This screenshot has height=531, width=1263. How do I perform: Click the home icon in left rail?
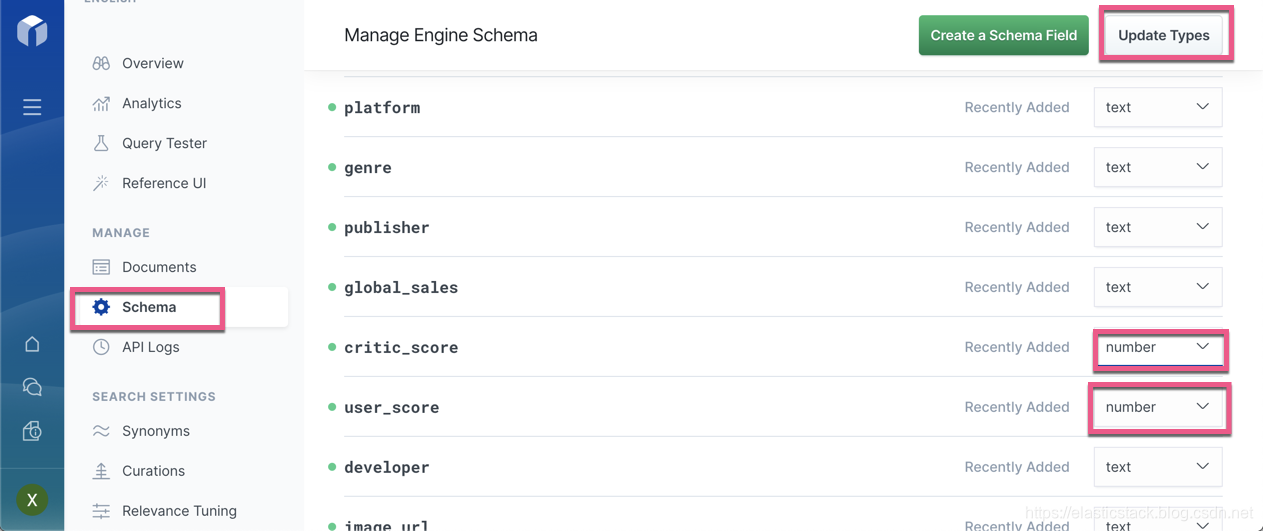[x=32, y=344]
